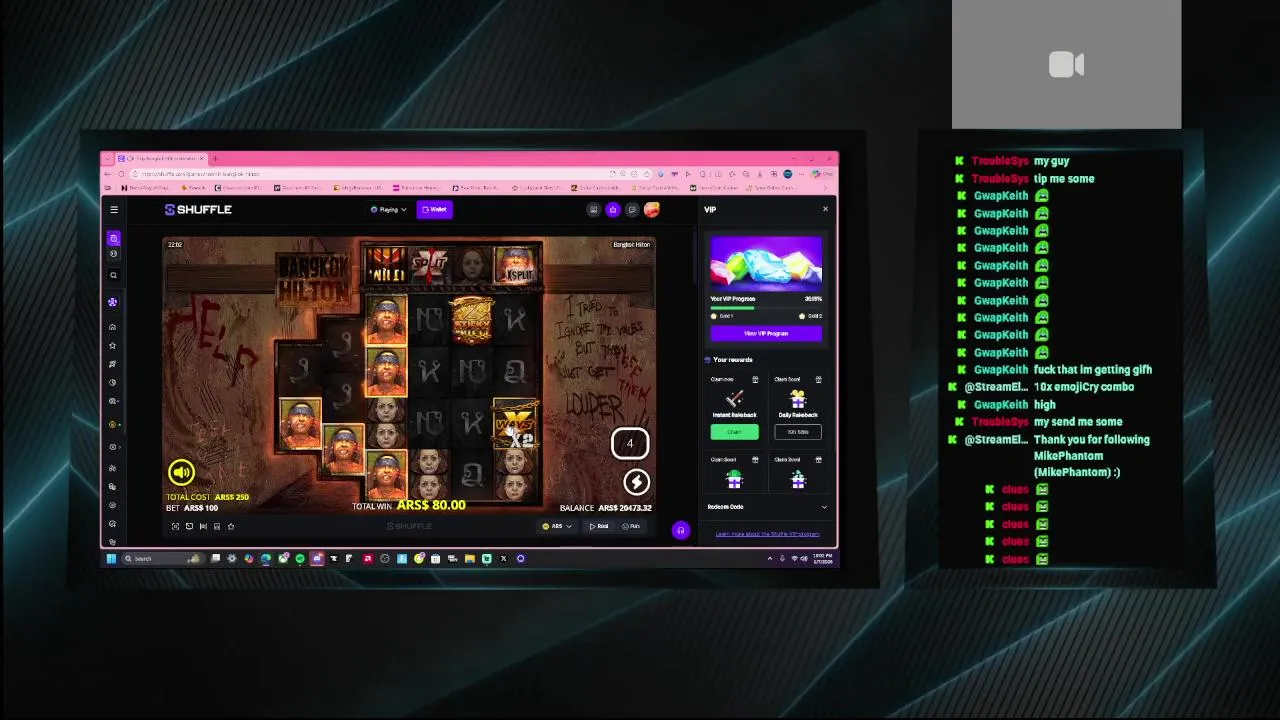1280x720 pixels.
Task: Click the purple promotions icon in sidebar
Action: [113, 302]
